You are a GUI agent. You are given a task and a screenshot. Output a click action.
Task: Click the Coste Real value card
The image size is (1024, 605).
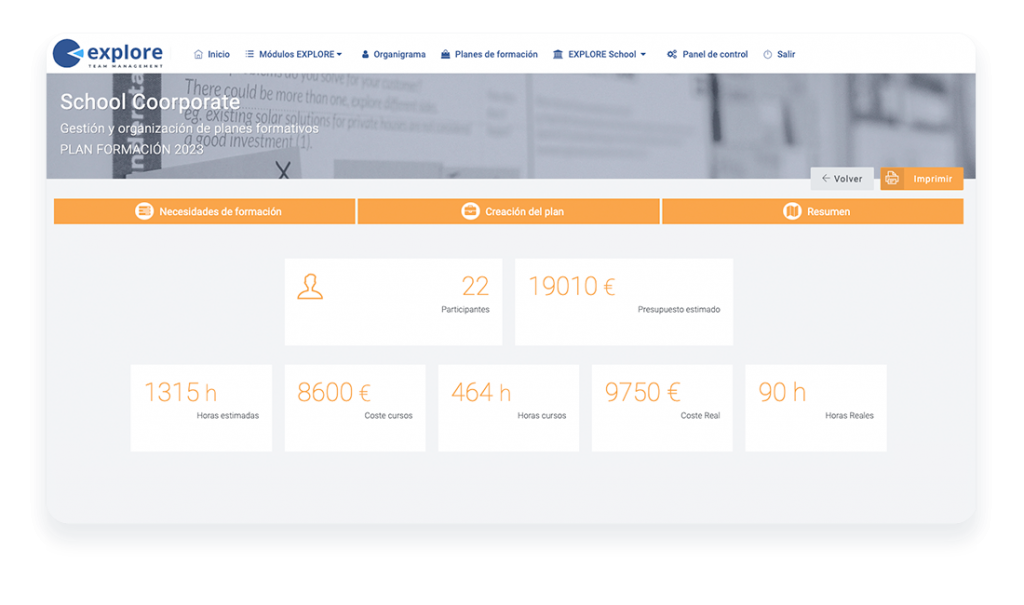(x=662, y=407)
